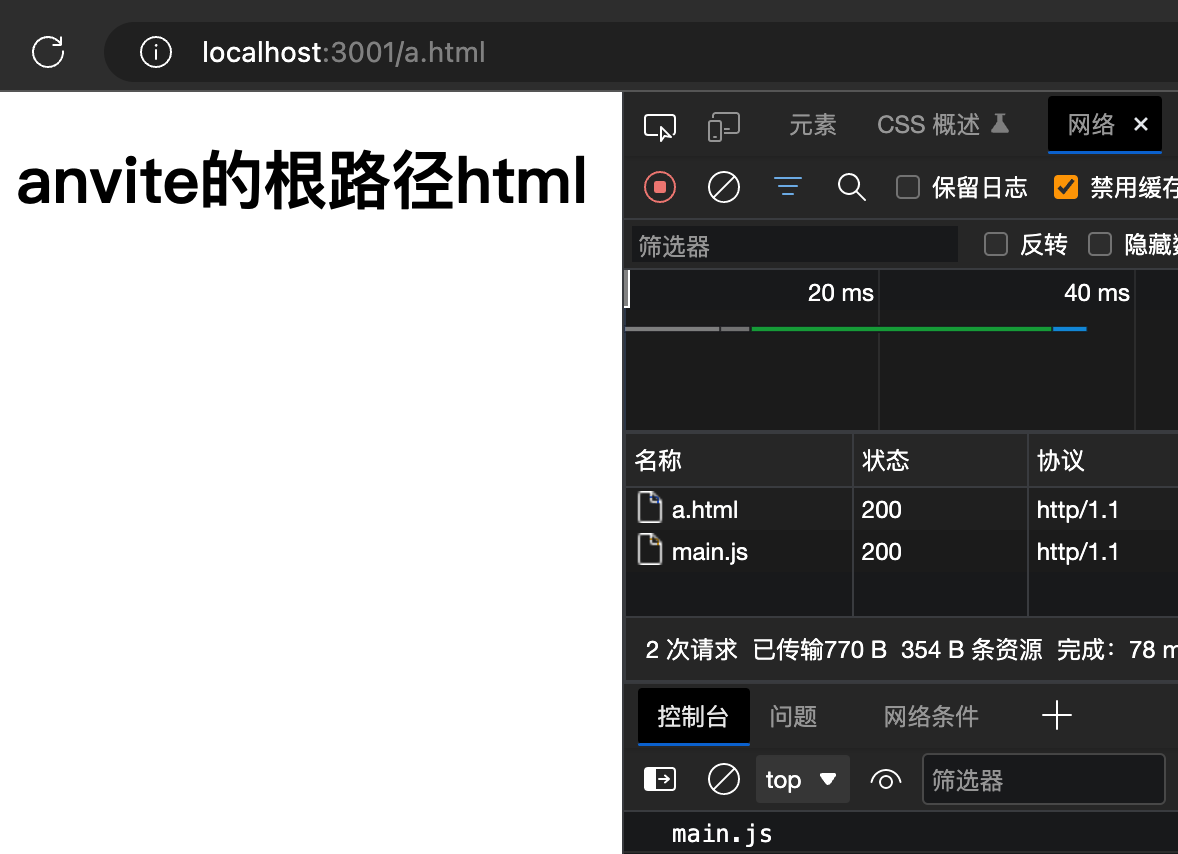1178x854 pixels.
Task: Clear the console with the circle-slash icon
Action: coord(723,780)
